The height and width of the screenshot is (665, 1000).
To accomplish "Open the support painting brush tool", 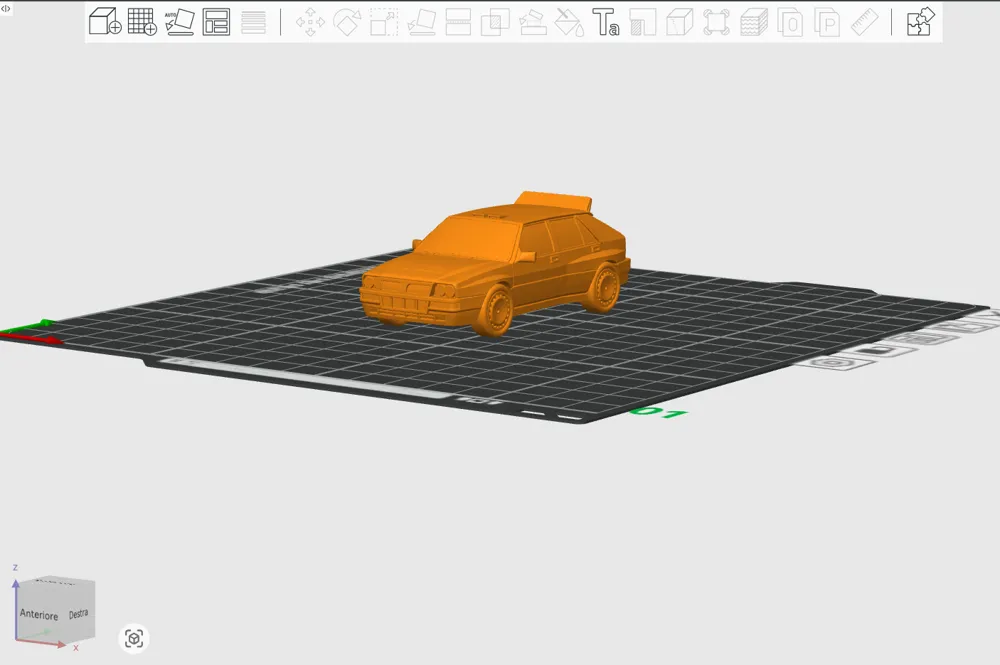I will click(533, 22).
